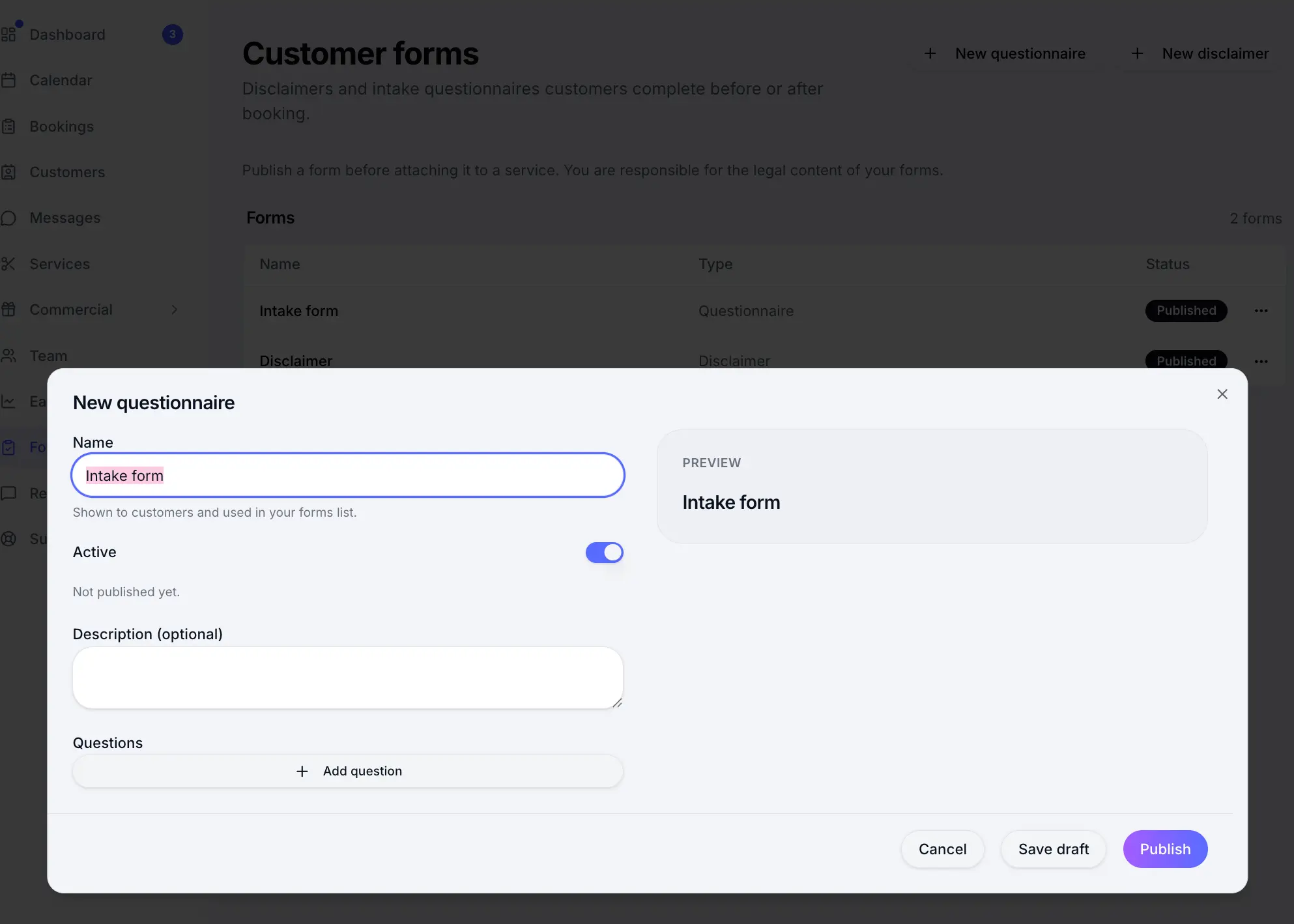
Task: Click the Forms clipboard-check icon in sidebar
Action: [8, 447]
